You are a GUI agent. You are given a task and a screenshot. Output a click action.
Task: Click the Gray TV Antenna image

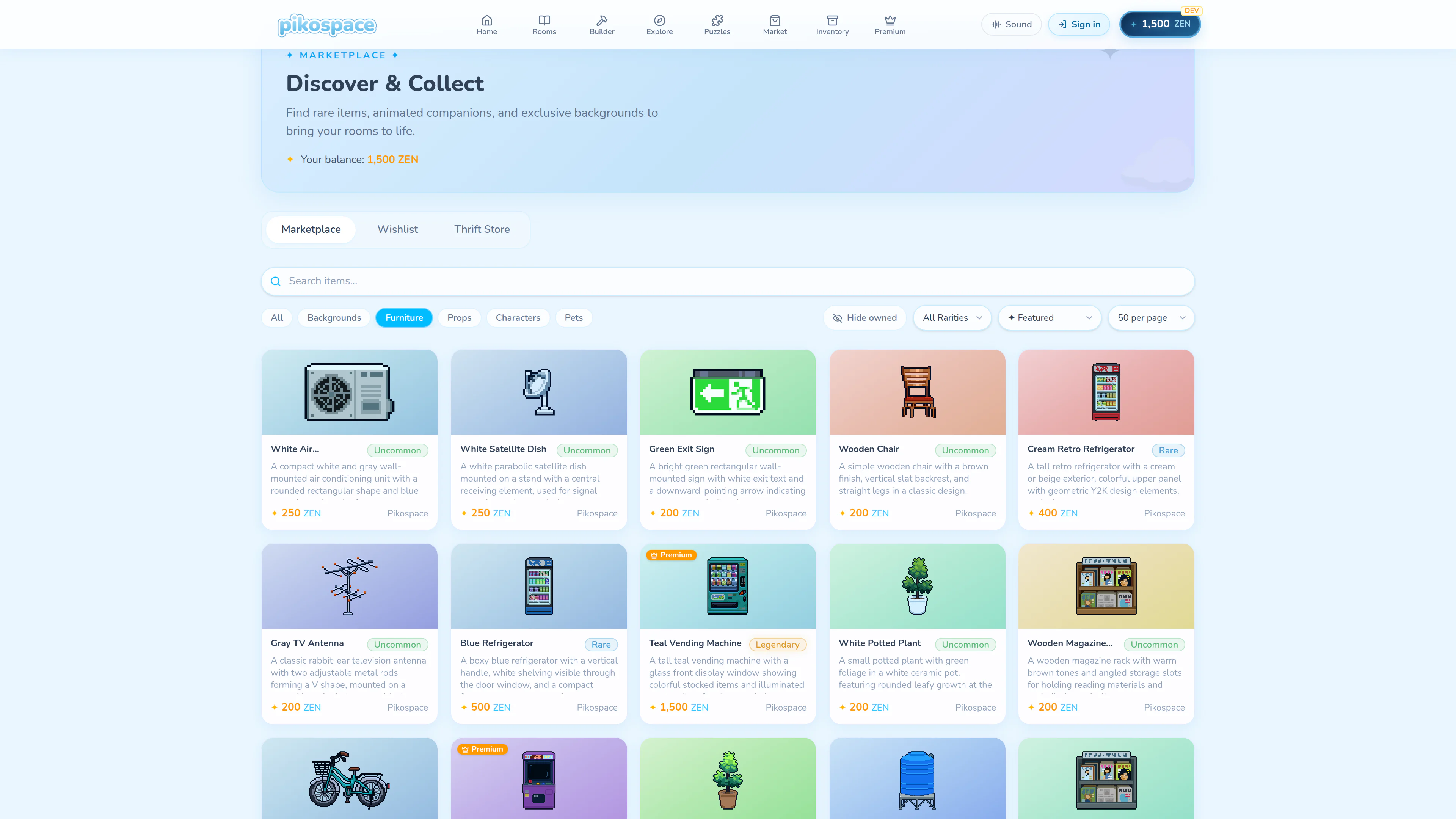pyautogui.click(x=349, y=585)
